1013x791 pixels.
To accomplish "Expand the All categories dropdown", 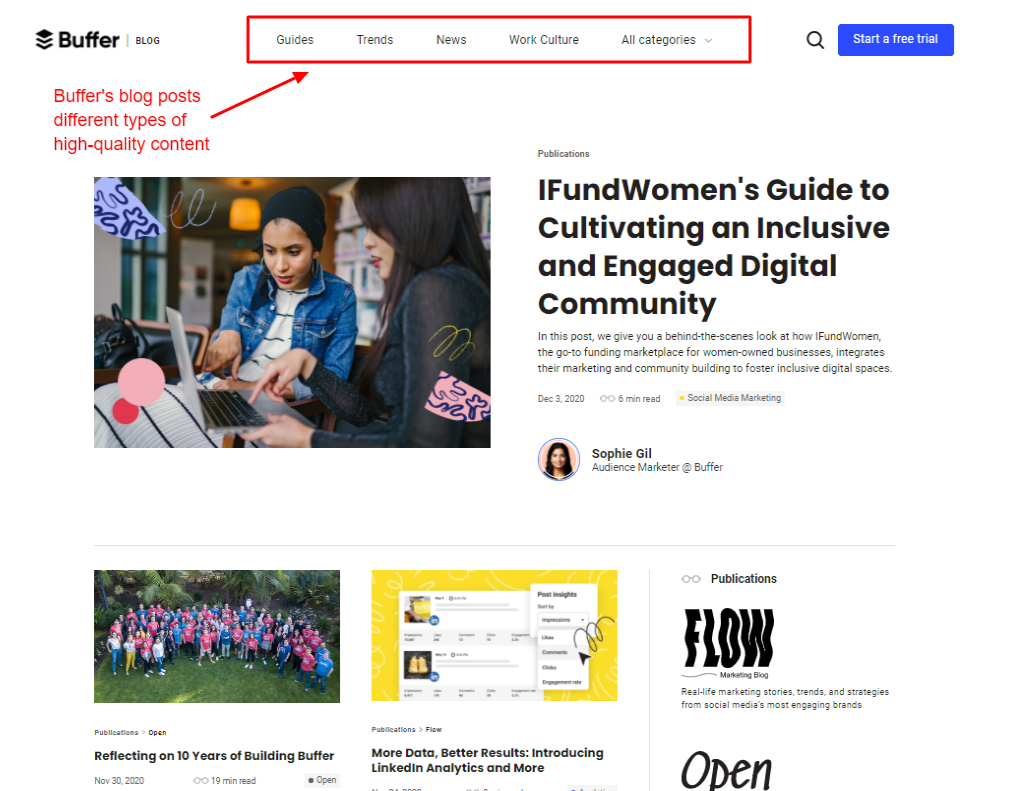I will click(667, 40).
